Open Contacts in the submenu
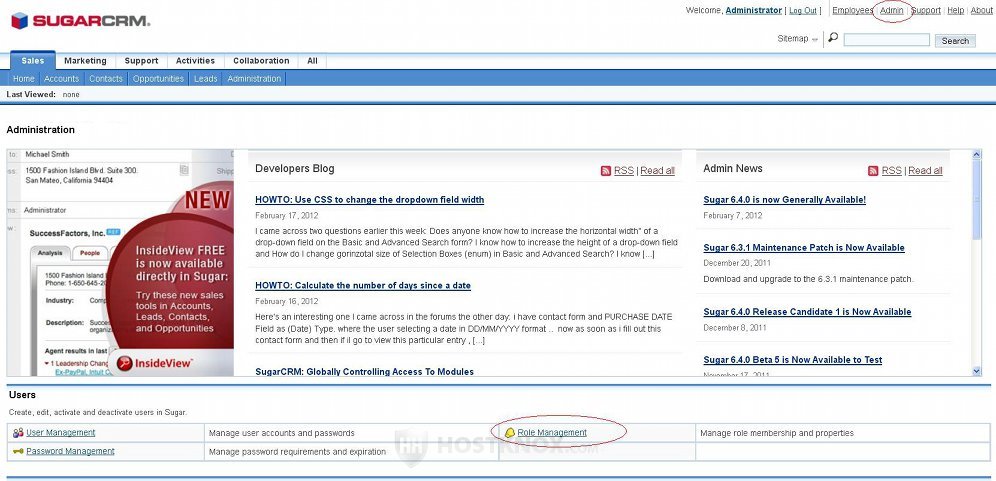This screenshot has height=481, width=996. 105,79
